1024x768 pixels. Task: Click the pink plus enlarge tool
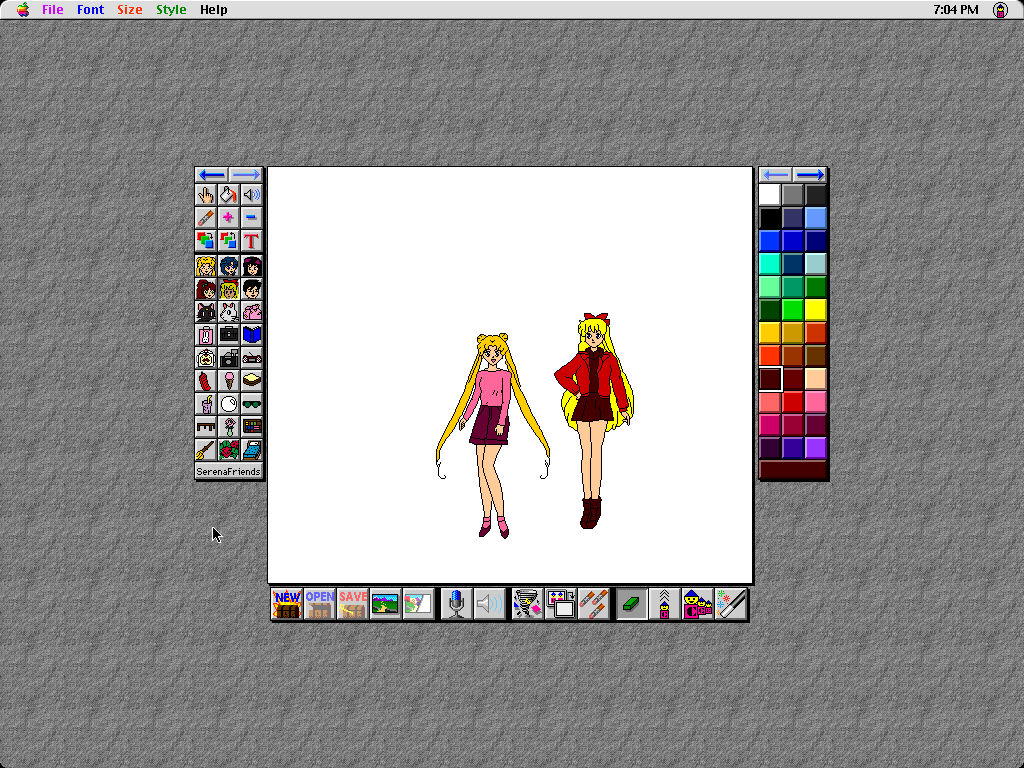point(229,217)
